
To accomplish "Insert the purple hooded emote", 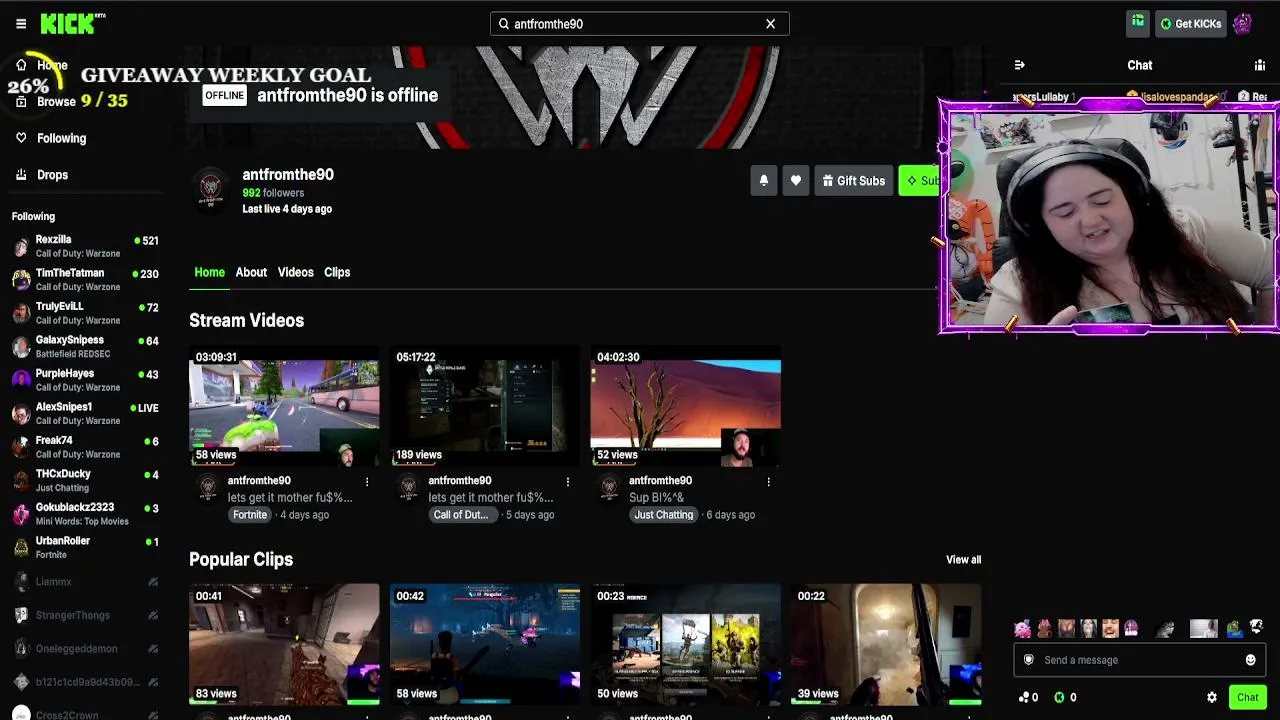I will [x=1131, y=629].
